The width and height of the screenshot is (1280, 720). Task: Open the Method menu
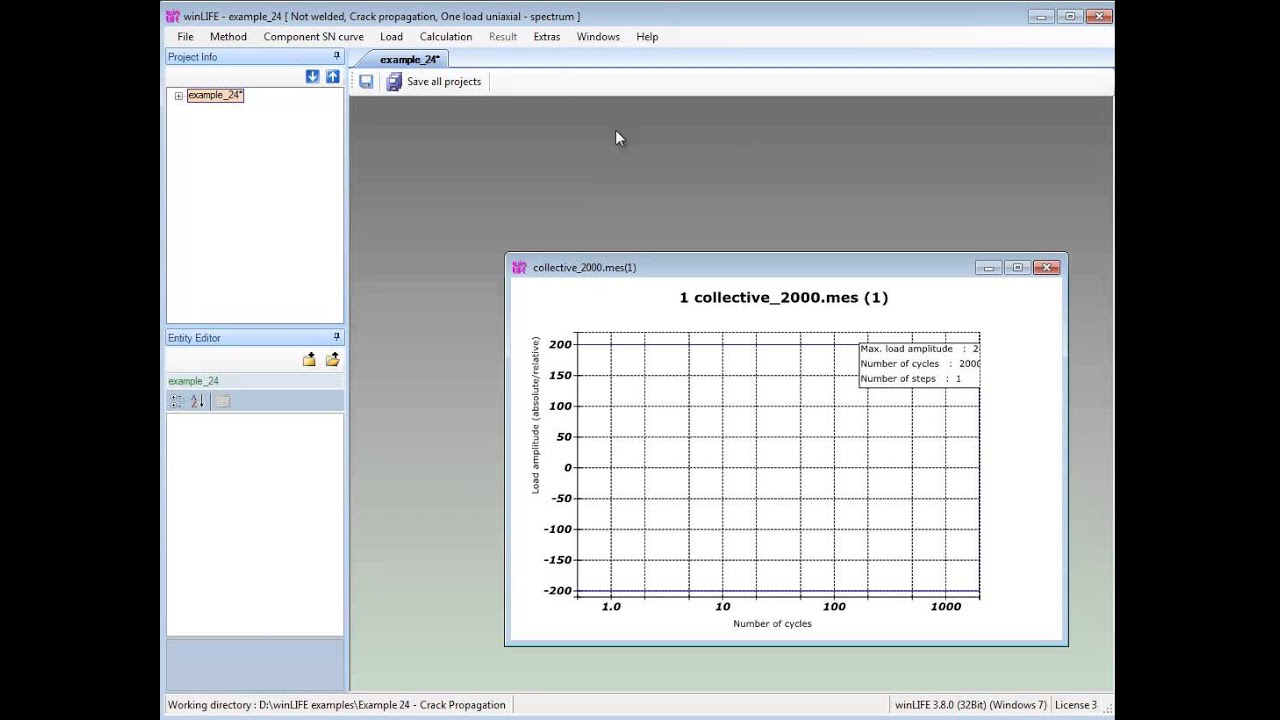pos(228,37)
